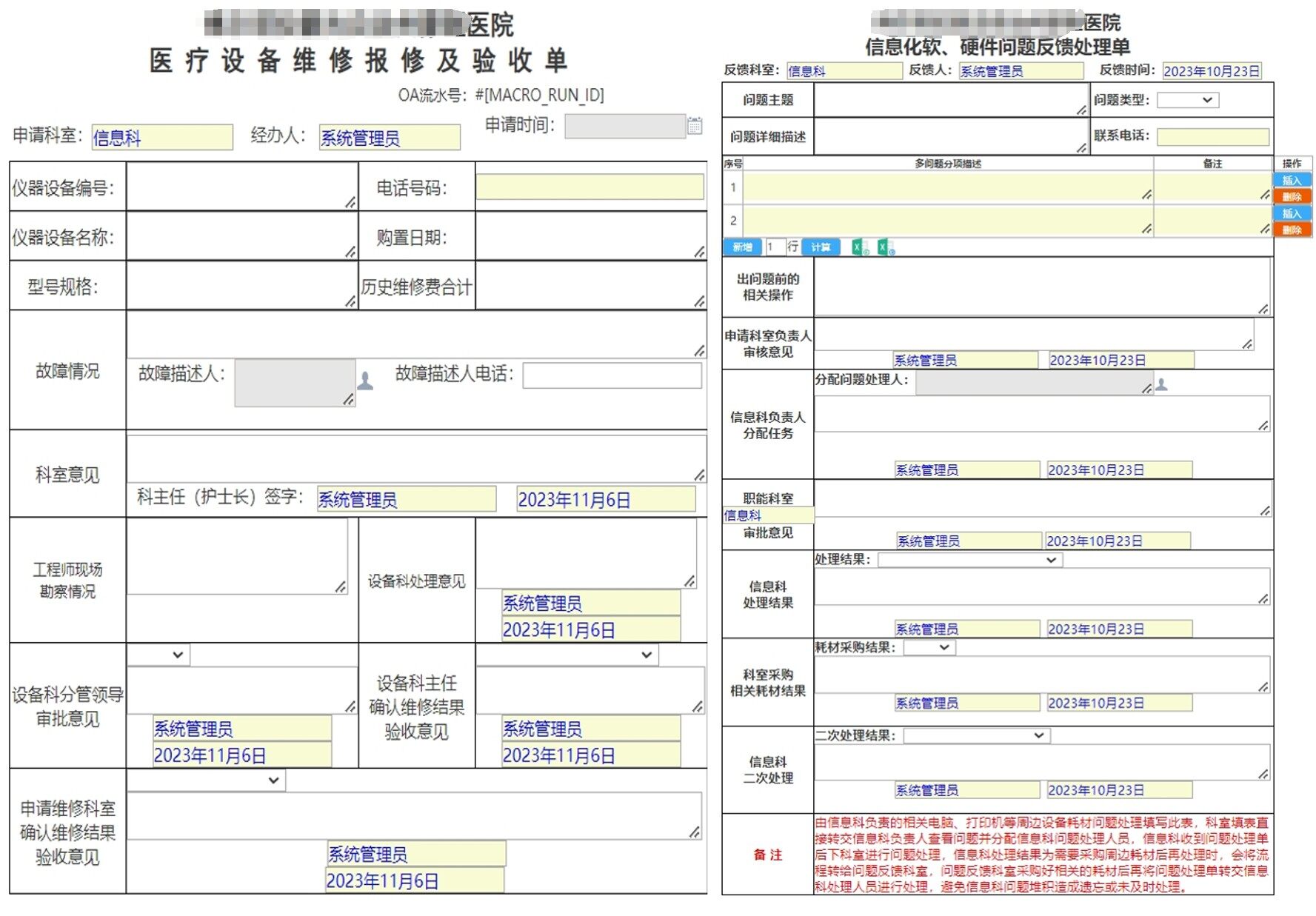This screenshot has height=916, width=1316.
Task: Open the 问题类型 dropdown
Action: 1188,100
